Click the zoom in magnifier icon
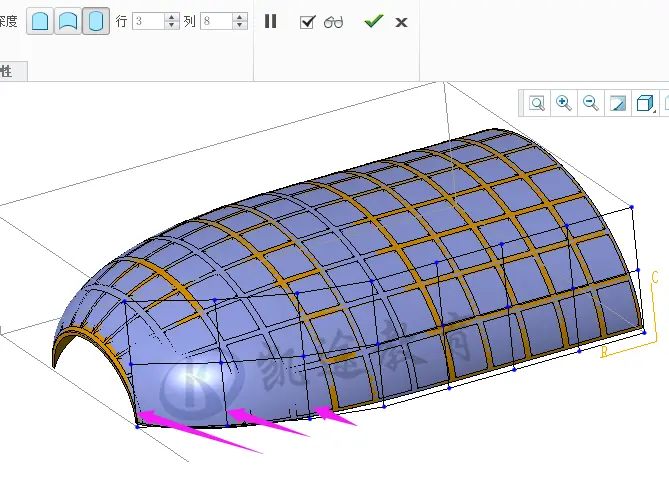This screenshot has height=504, width=669. tap(564, 103)
